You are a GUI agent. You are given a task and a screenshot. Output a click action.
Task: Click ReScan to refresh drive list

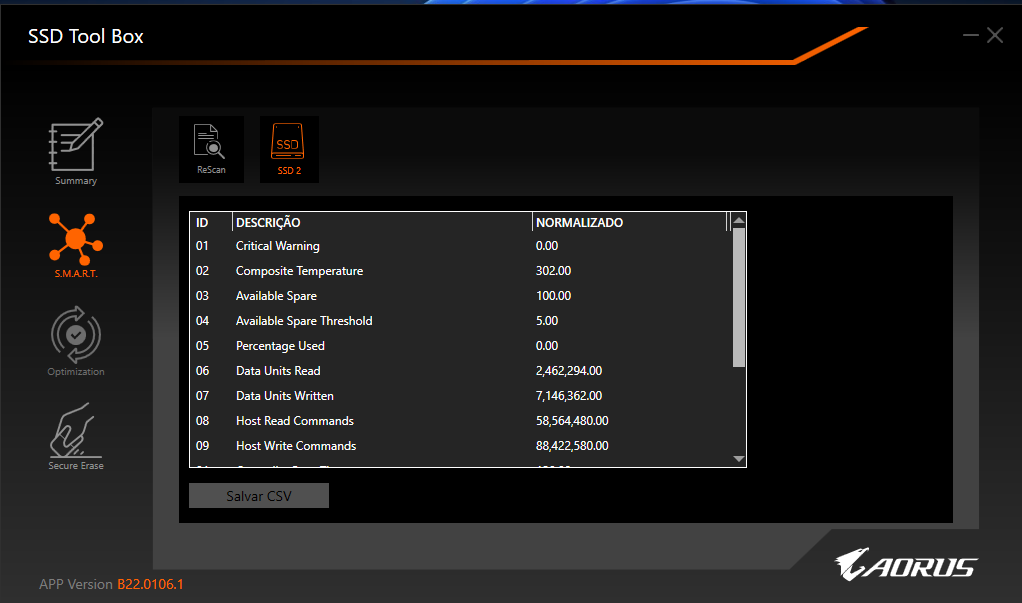click(x=211, y=148)
